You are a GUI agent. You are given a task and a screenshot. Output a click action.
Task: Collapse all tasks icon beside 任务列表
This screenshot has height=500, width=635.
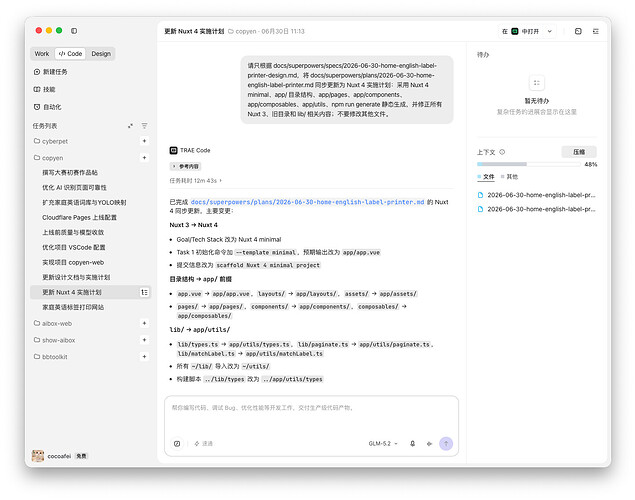point(130,126)
